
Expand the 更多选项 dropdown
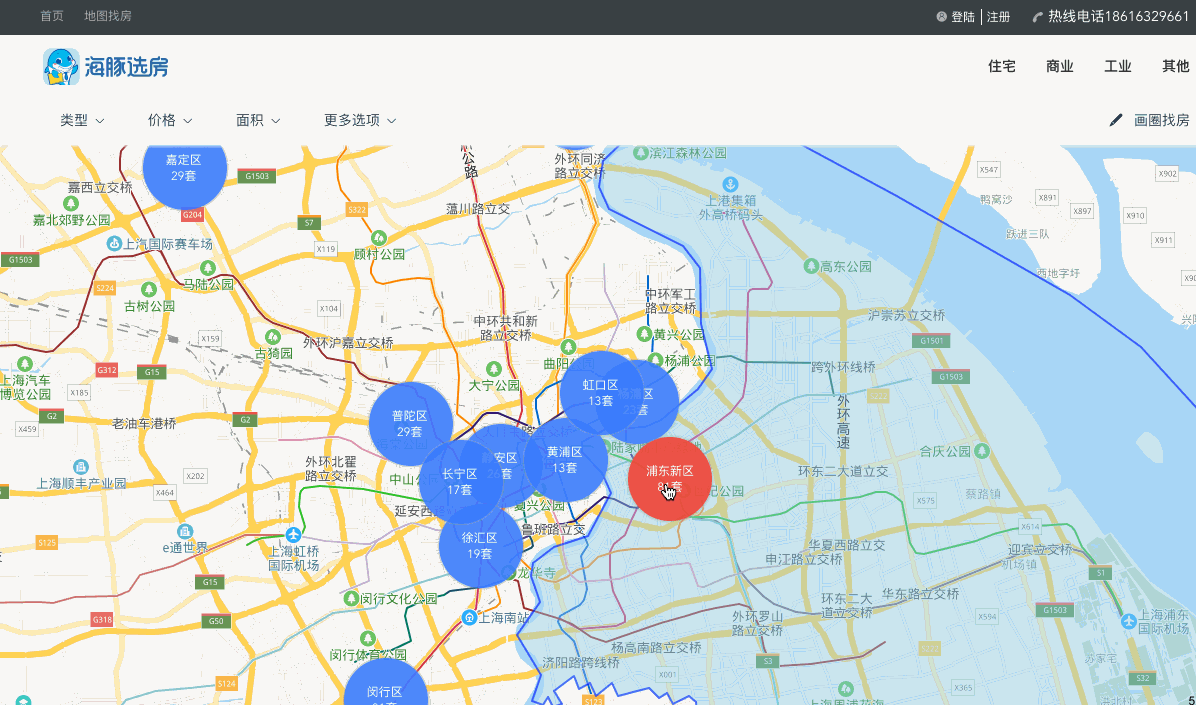[360, 120]
